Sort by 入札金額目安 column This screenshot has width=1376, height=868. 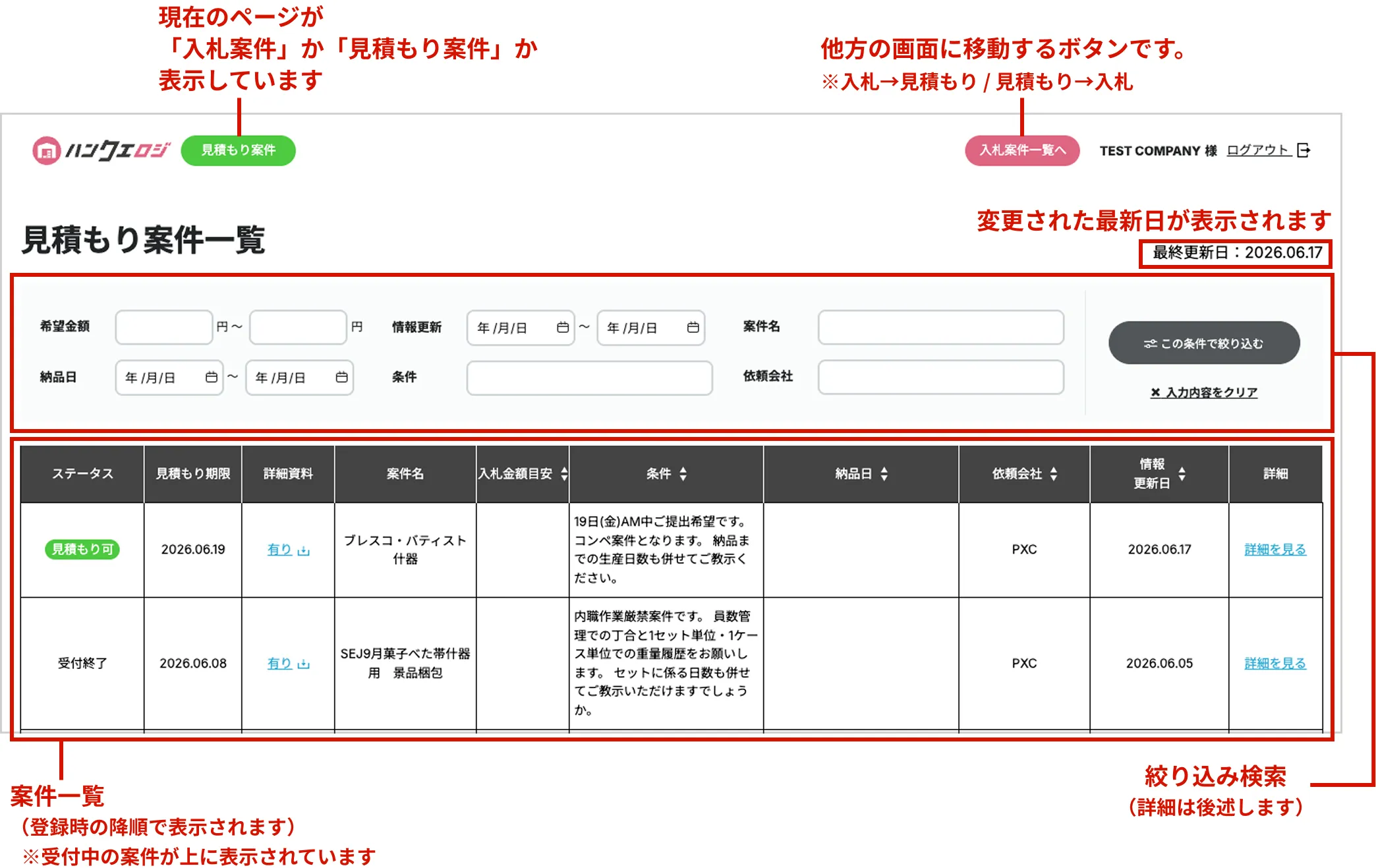click(x=564, y=473)
